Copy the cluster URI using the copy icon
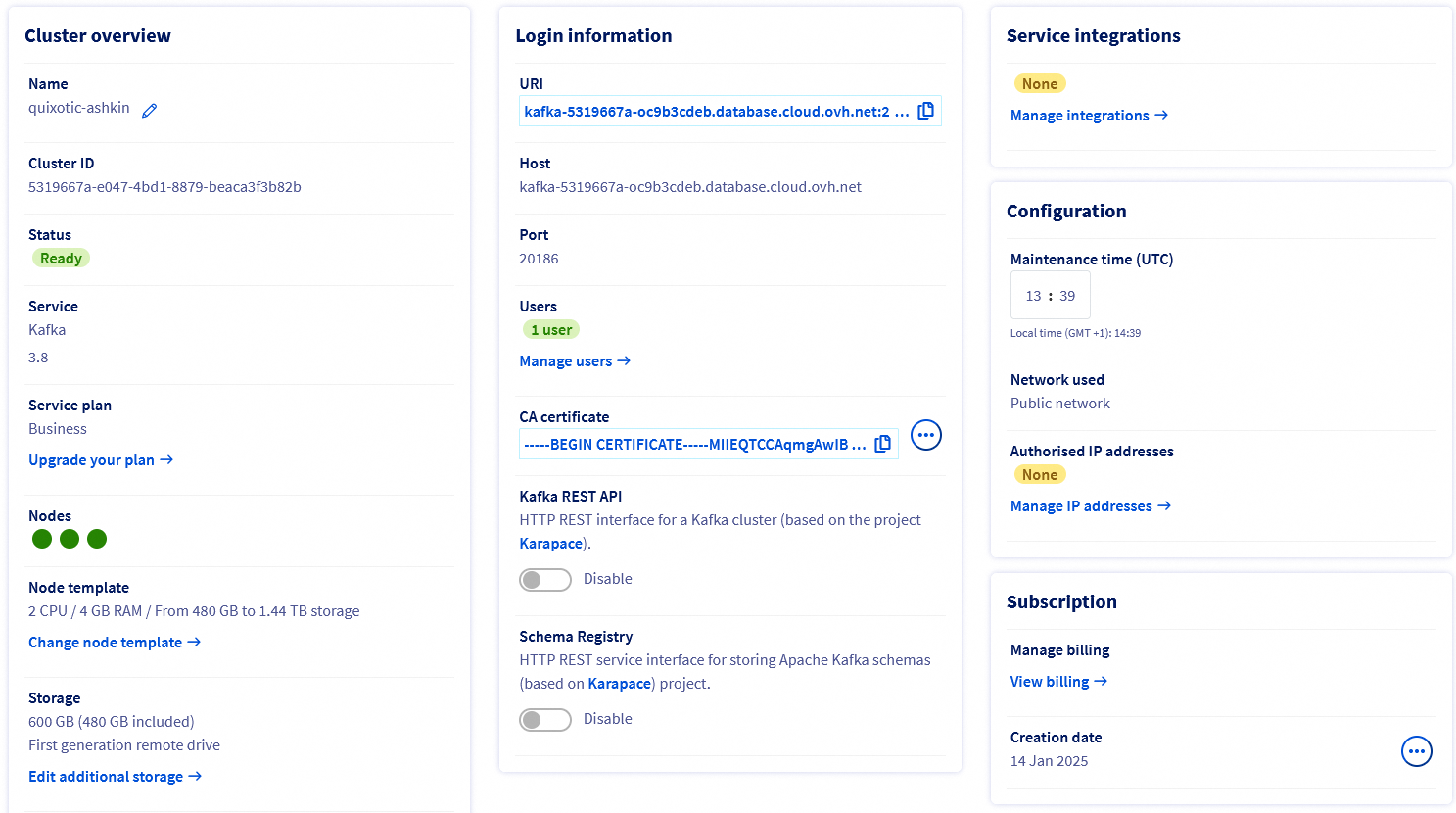1456x813 pixels. [x=925, y=110]
